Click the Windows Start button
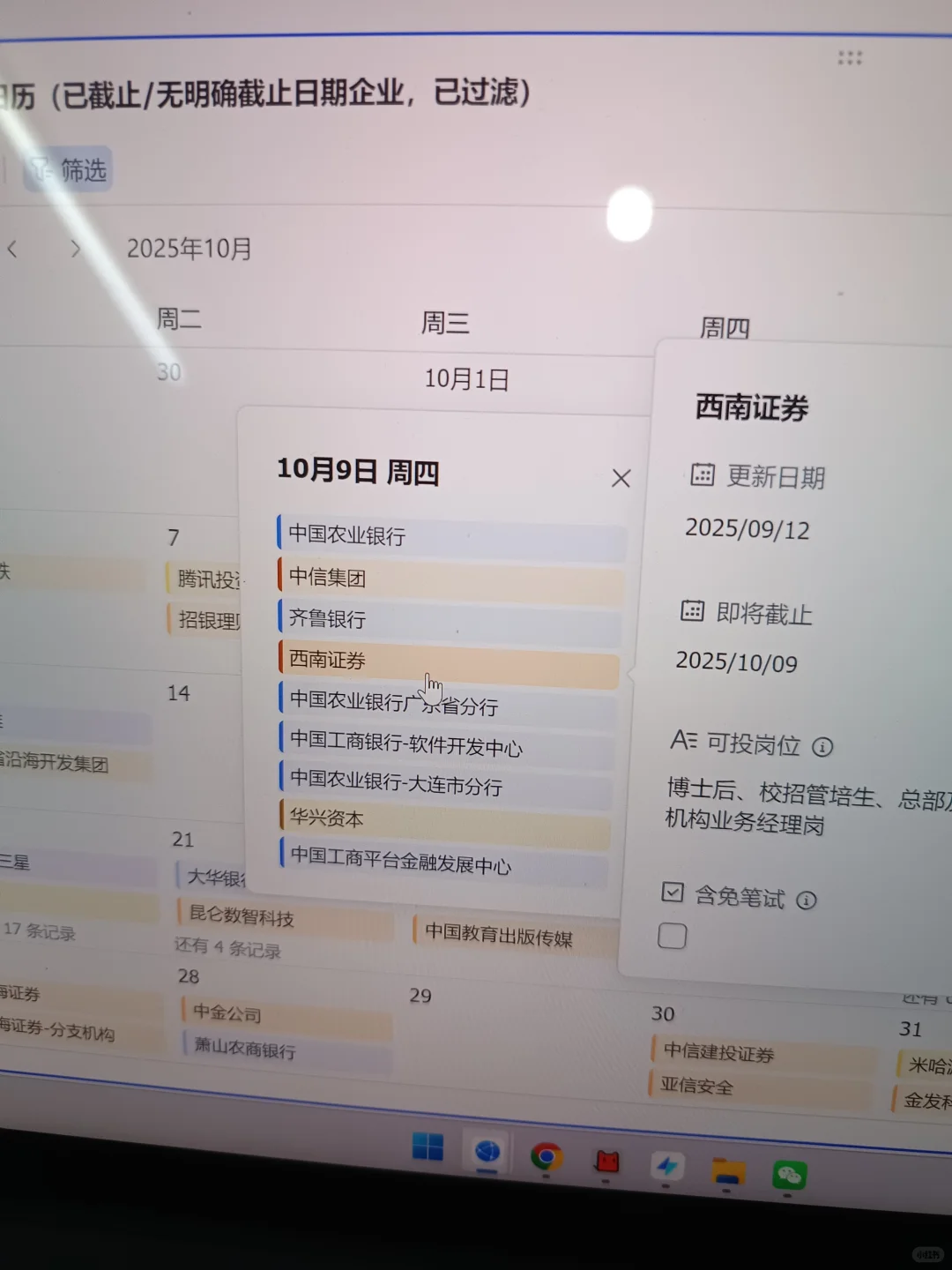 point(428,1147)
